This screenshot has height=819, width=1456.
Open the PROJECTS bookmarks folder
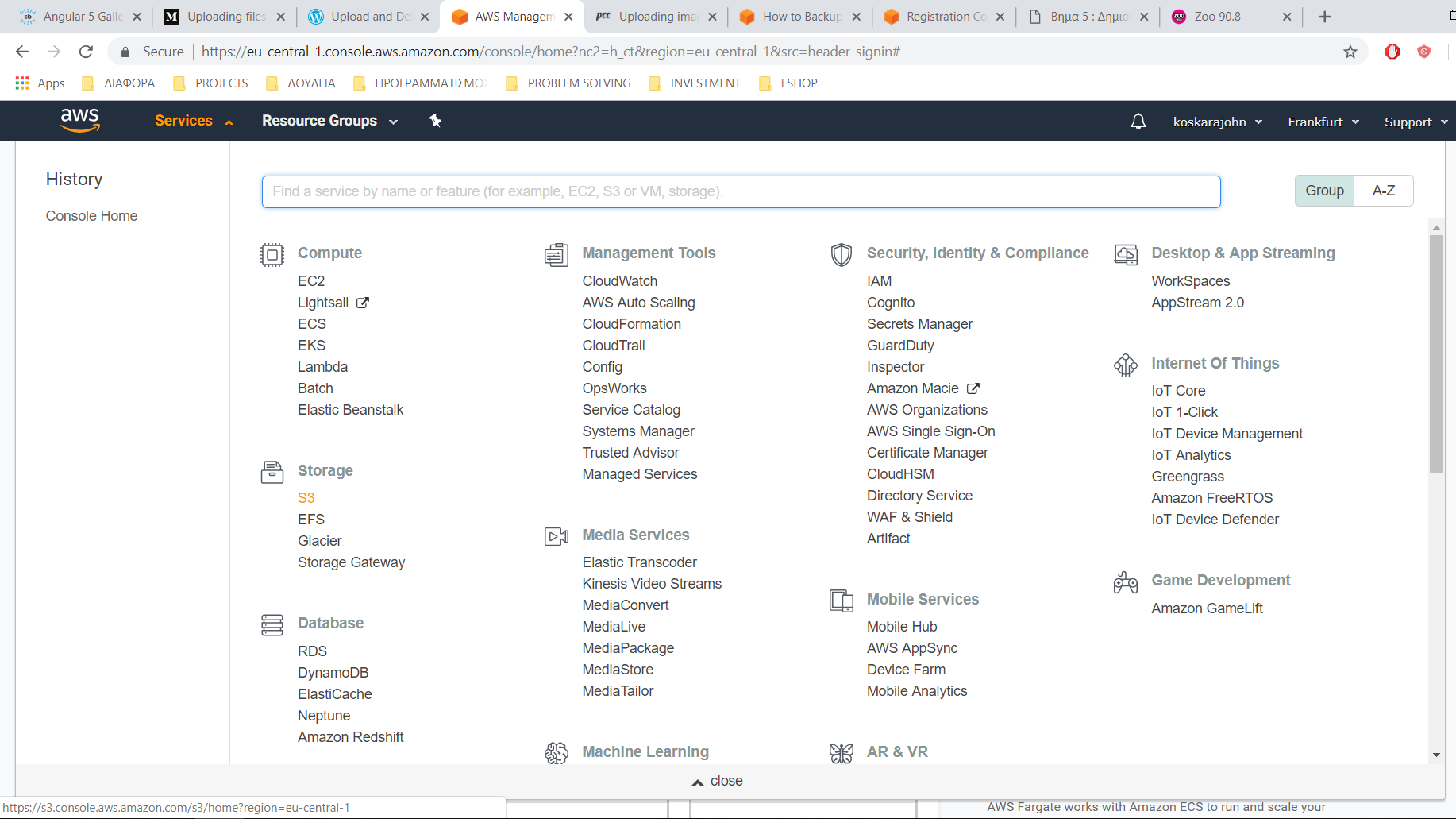pos(210,83)
